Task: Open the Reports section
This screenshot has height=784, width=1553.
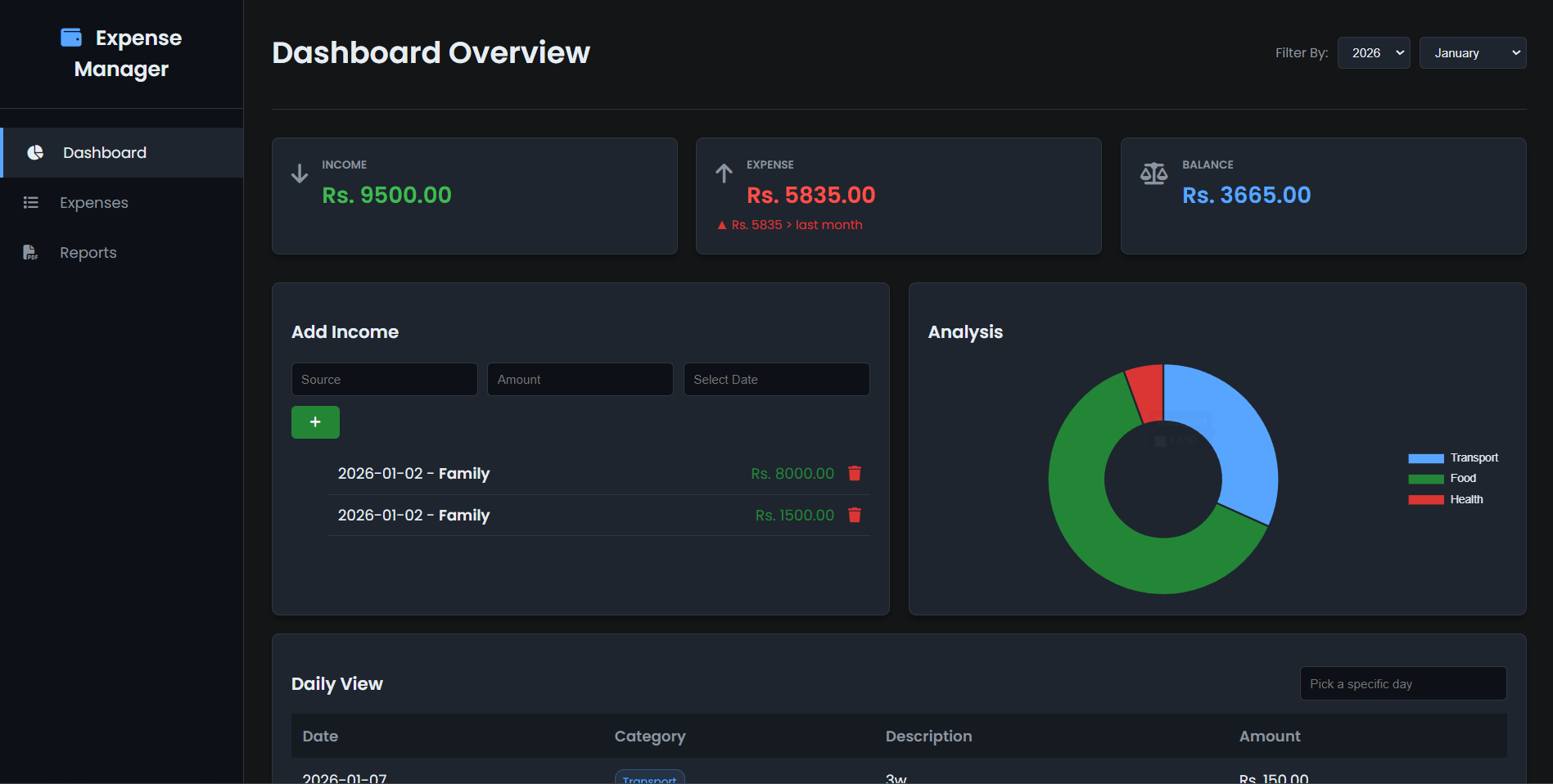Action: (x=88, y=253)
